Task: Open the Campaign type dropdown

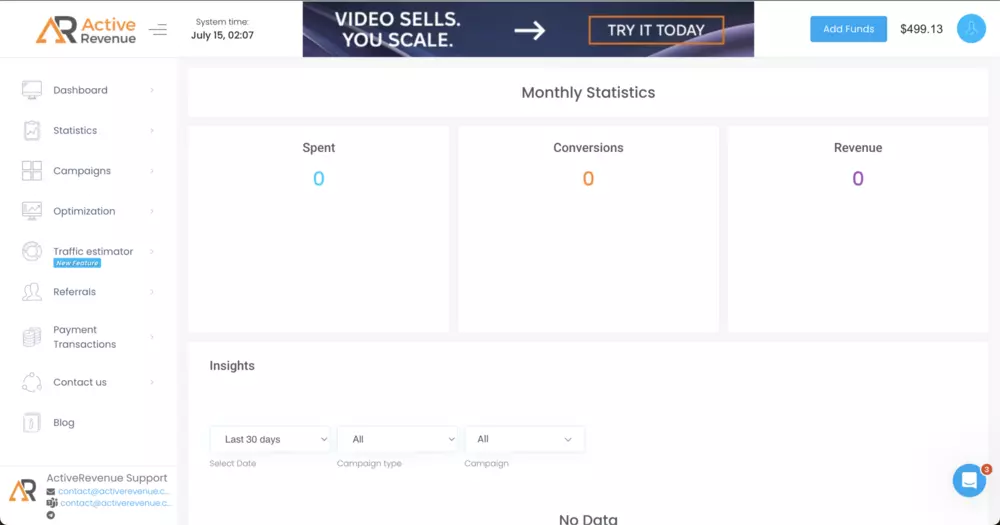Action: [x=397, y=439]
